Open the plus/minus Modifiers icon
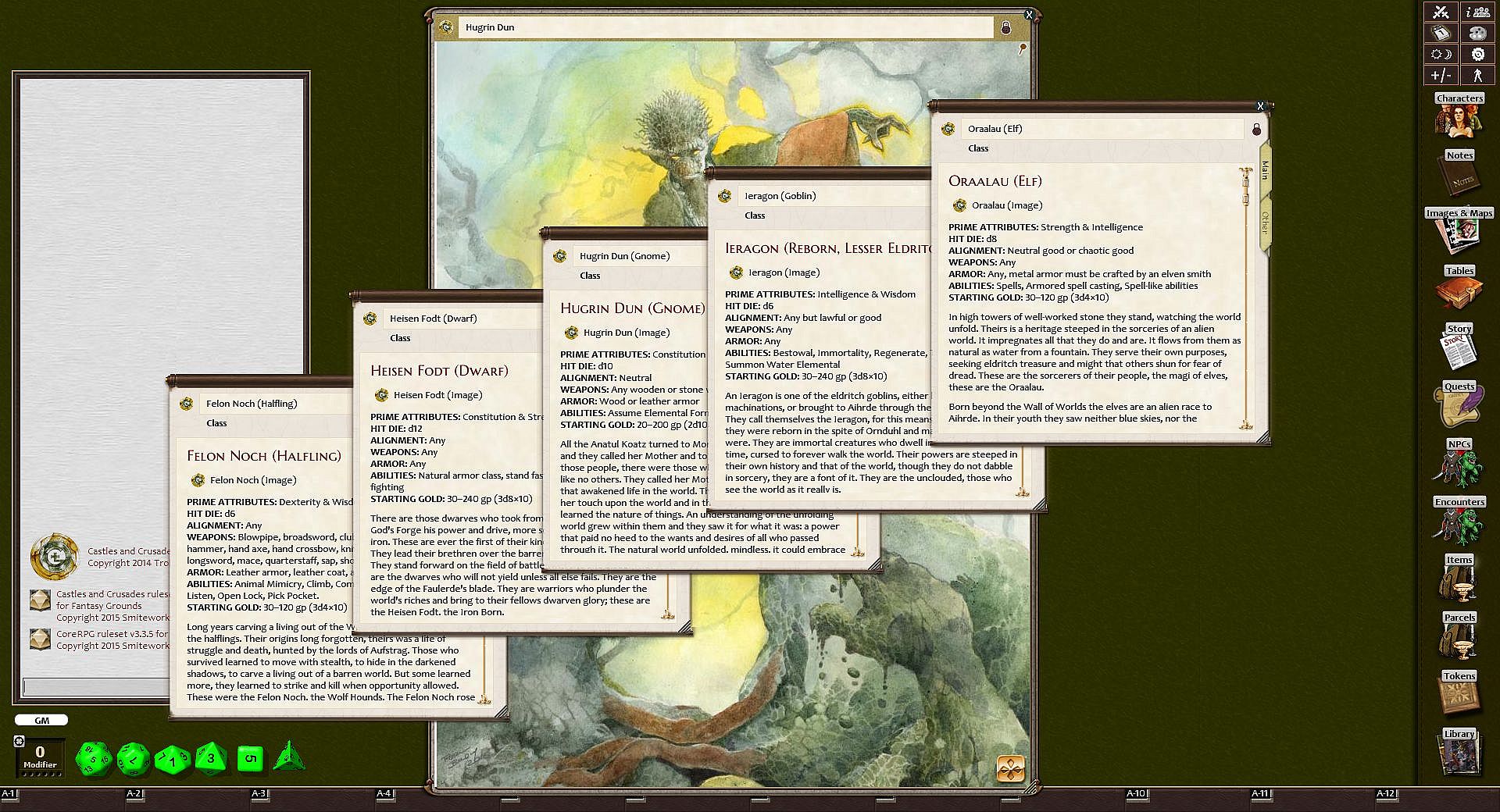The height and width of the screenshot is (812, 1500). coord(1441,76)
